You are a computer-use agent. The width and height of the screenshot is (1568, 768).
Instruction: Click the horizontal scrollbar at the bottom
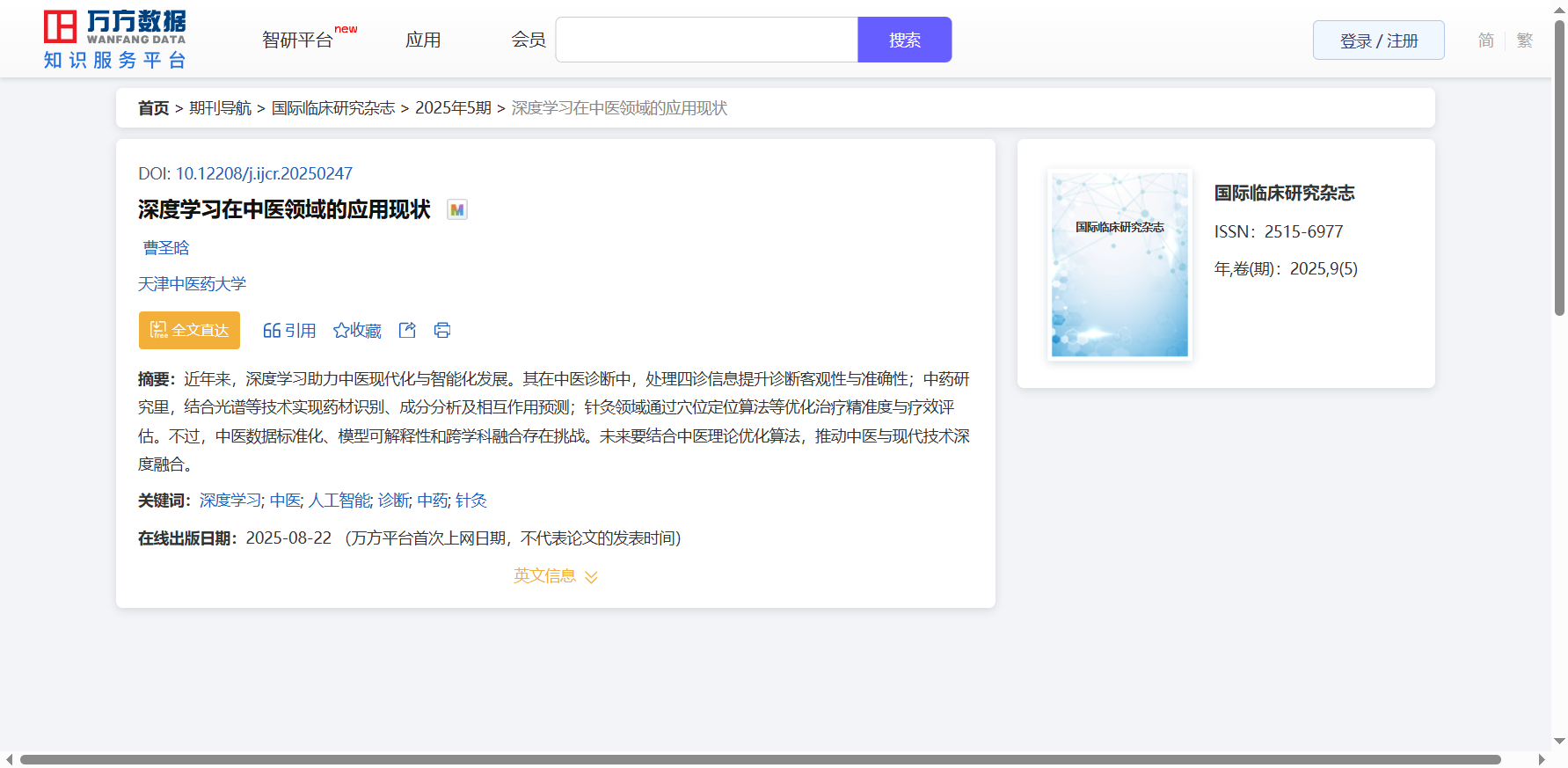pyautogui.click(x=760, y=759)
